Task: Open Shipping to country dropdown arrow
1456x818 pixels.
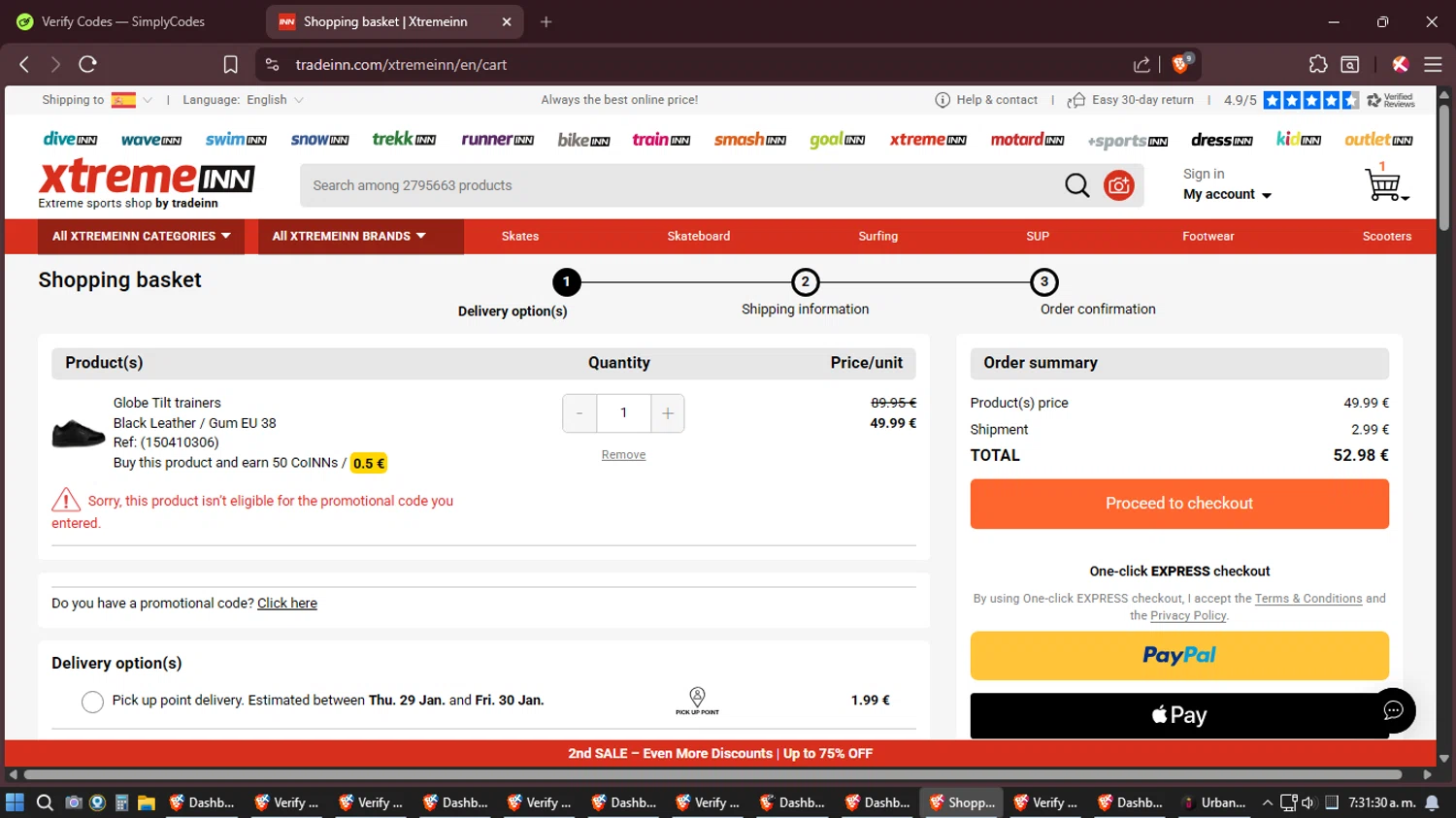Action: (148, 100)
